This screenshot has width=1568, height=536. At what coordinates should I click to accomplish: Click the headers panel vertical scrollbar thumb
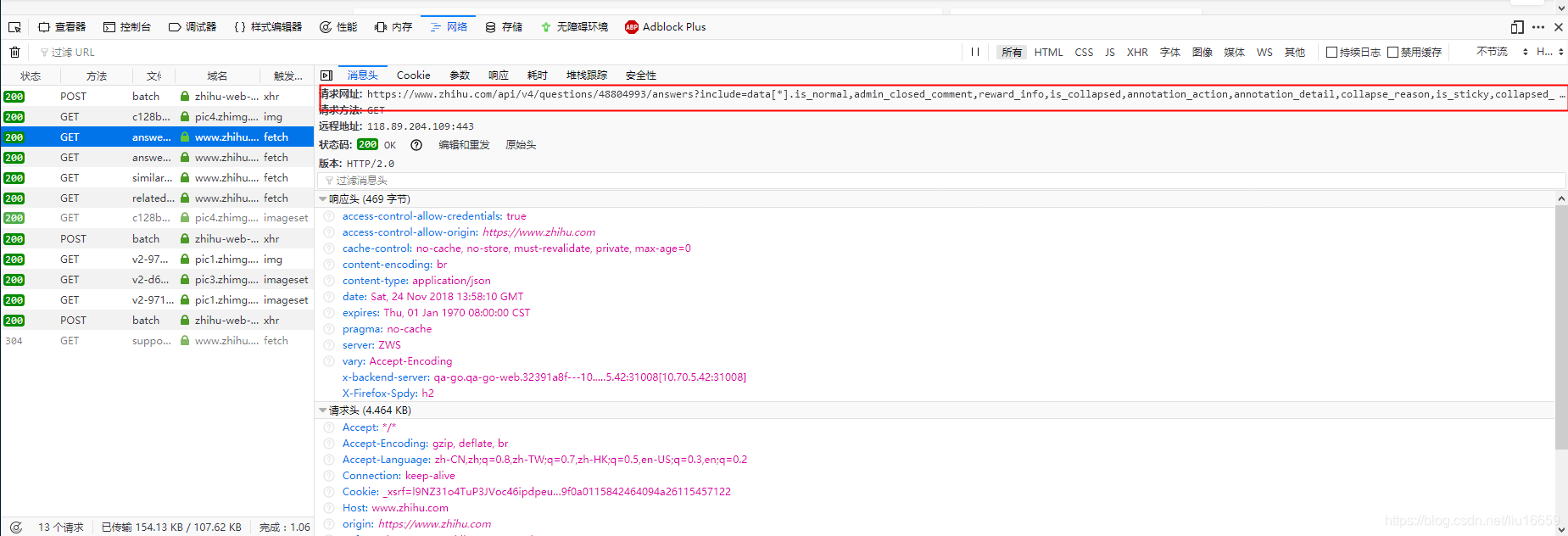click(1561, 327)
